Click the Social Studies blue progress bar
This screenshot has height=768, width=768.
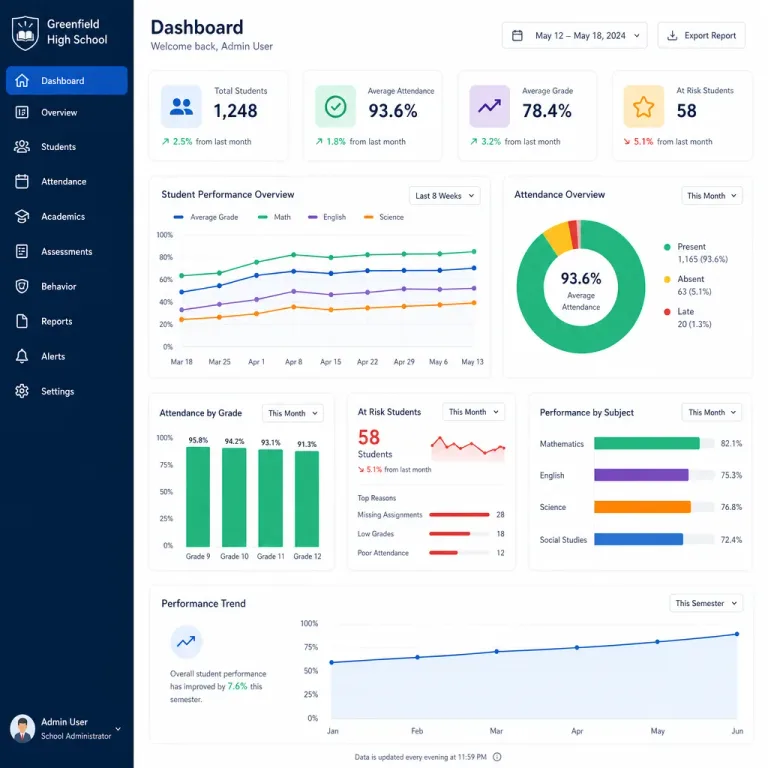point(638,539)
